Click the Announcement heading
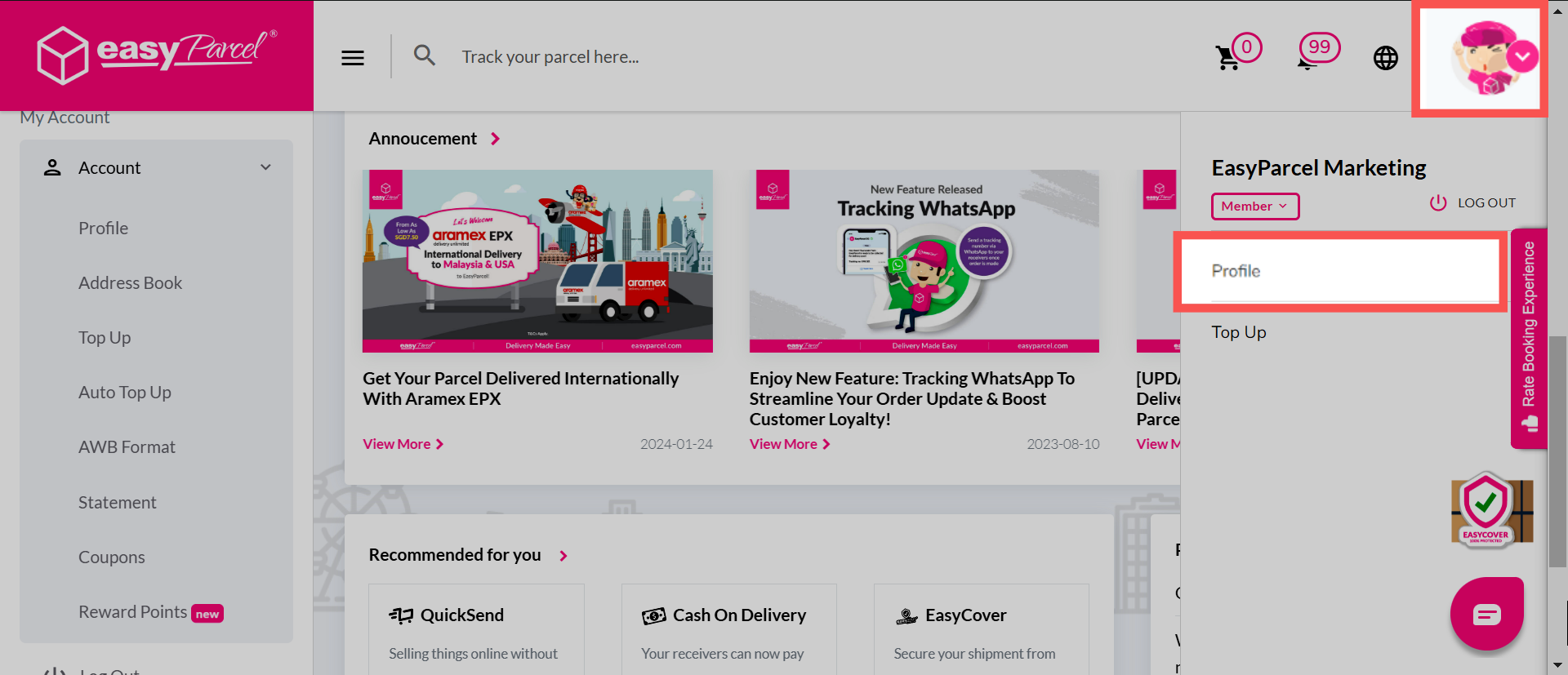 tap(422, 139)
